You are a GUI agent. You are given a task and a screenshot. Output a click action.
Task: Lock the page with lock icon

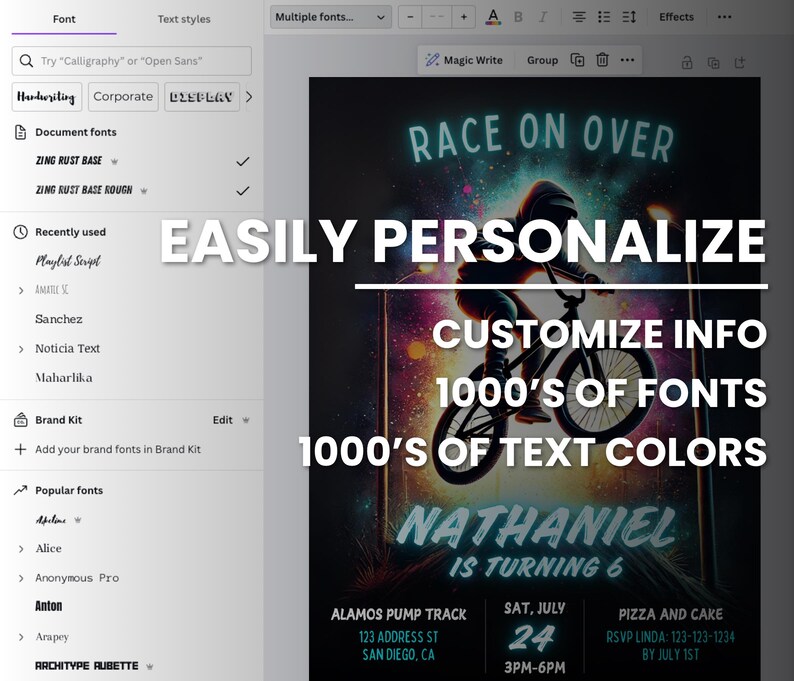687,63
